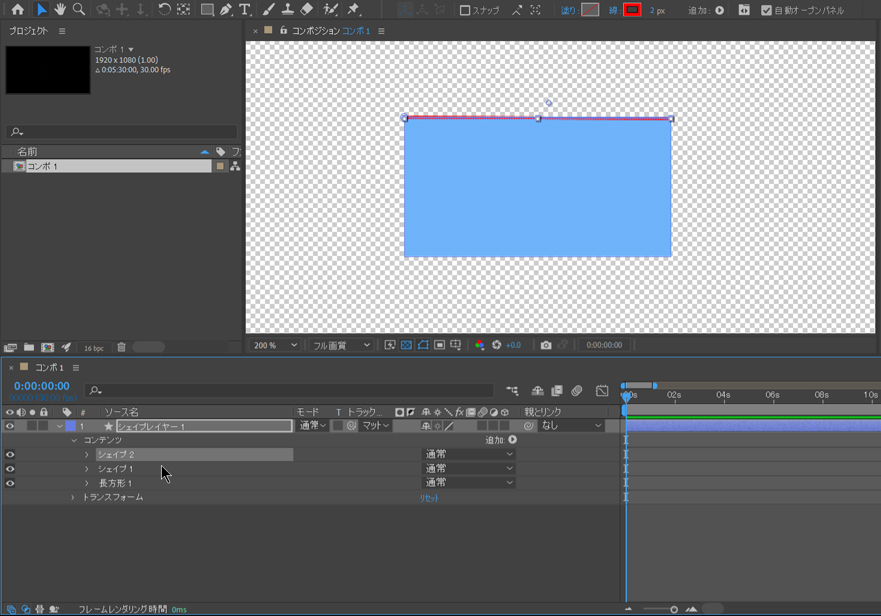Click the Home icon in toolbar
This screenshot has height=616, width=881.
click(17, 10)
